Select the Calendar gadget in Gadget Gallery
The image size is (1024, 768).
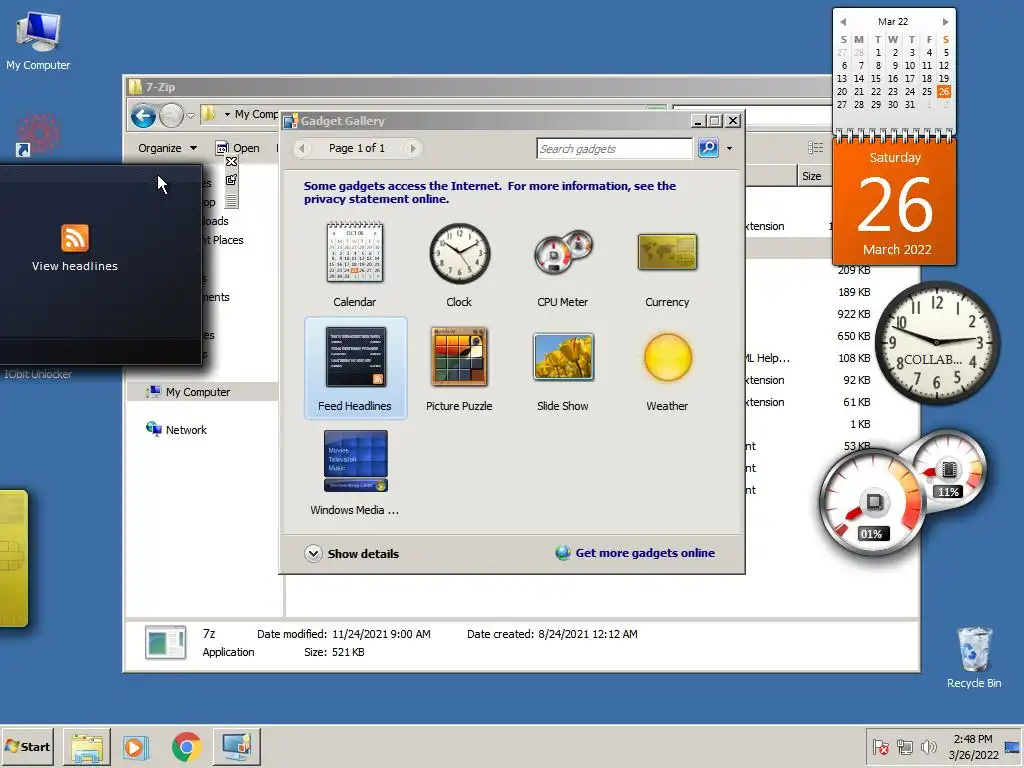355,264
